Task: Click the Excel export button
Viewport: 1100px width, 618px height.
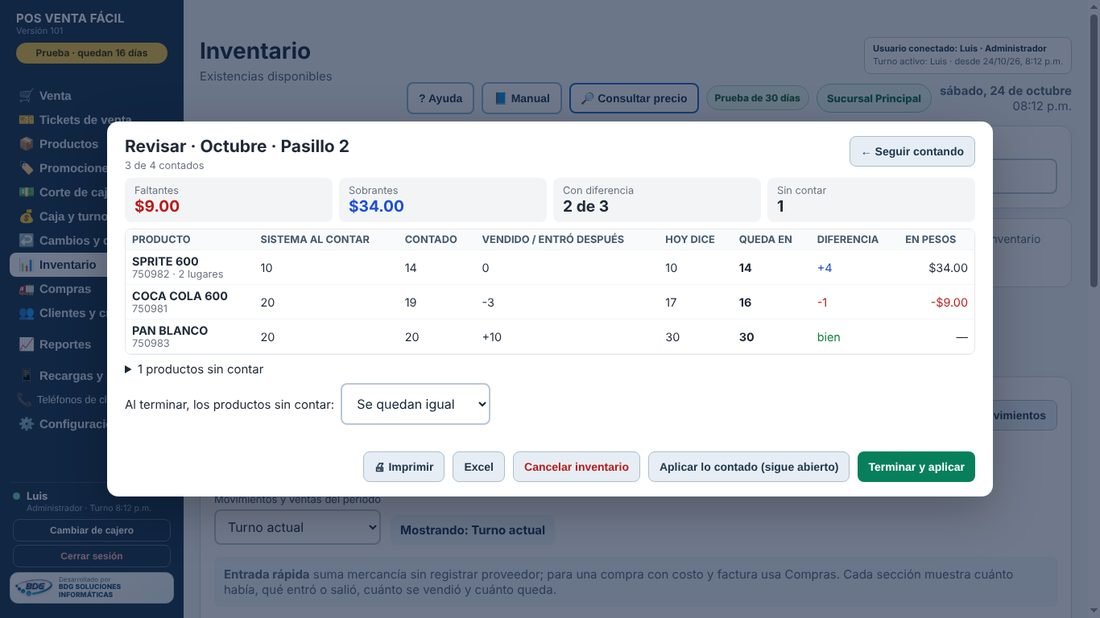Action: point(478,467)
